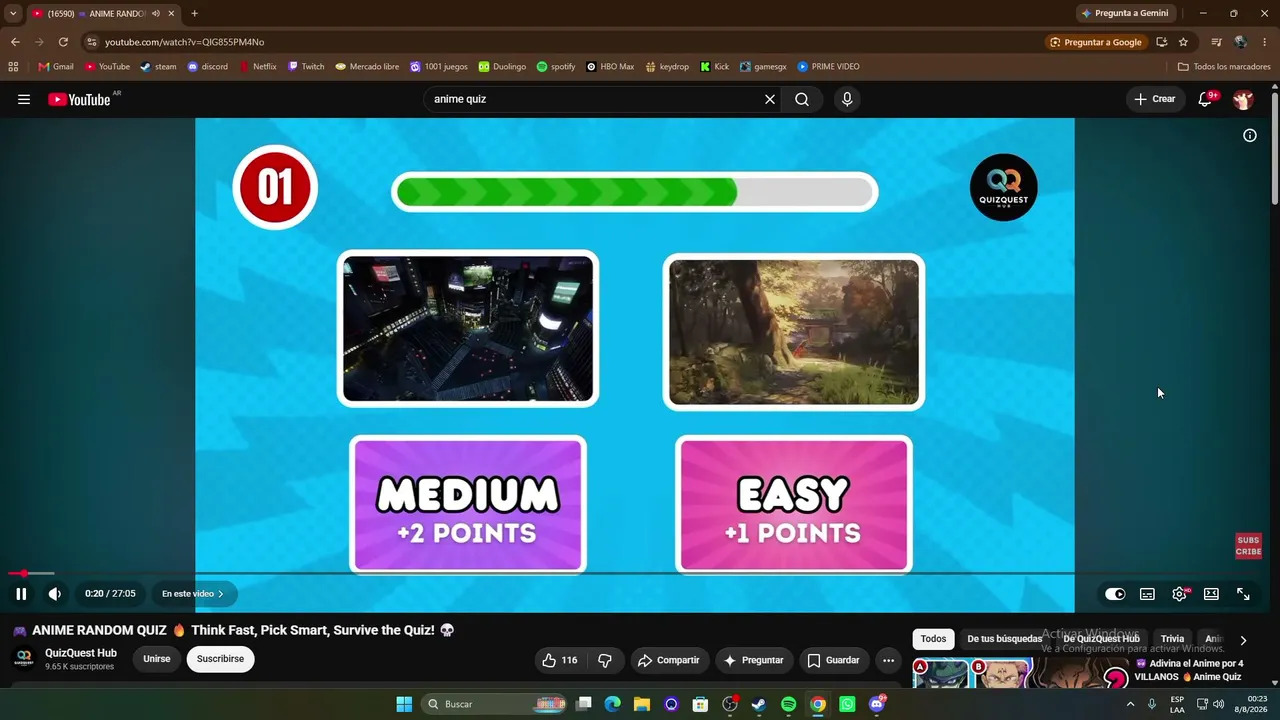Open the QuizQuest Hub channel avatar
Screen dimensions: 1280x720
pos(24,659)
